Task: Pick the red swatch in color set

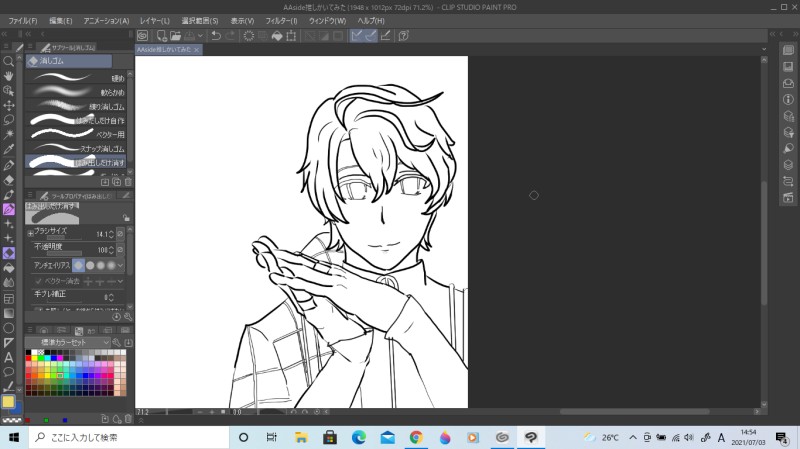Action: (29, 358)
